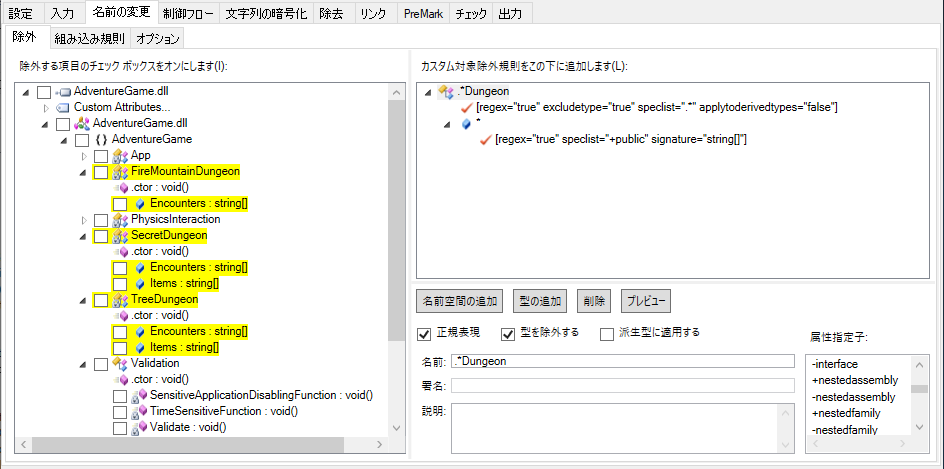Click the FireMountainDungeon .ctor method icon
This screenshot has height=469, width=944.
point(121,188)
